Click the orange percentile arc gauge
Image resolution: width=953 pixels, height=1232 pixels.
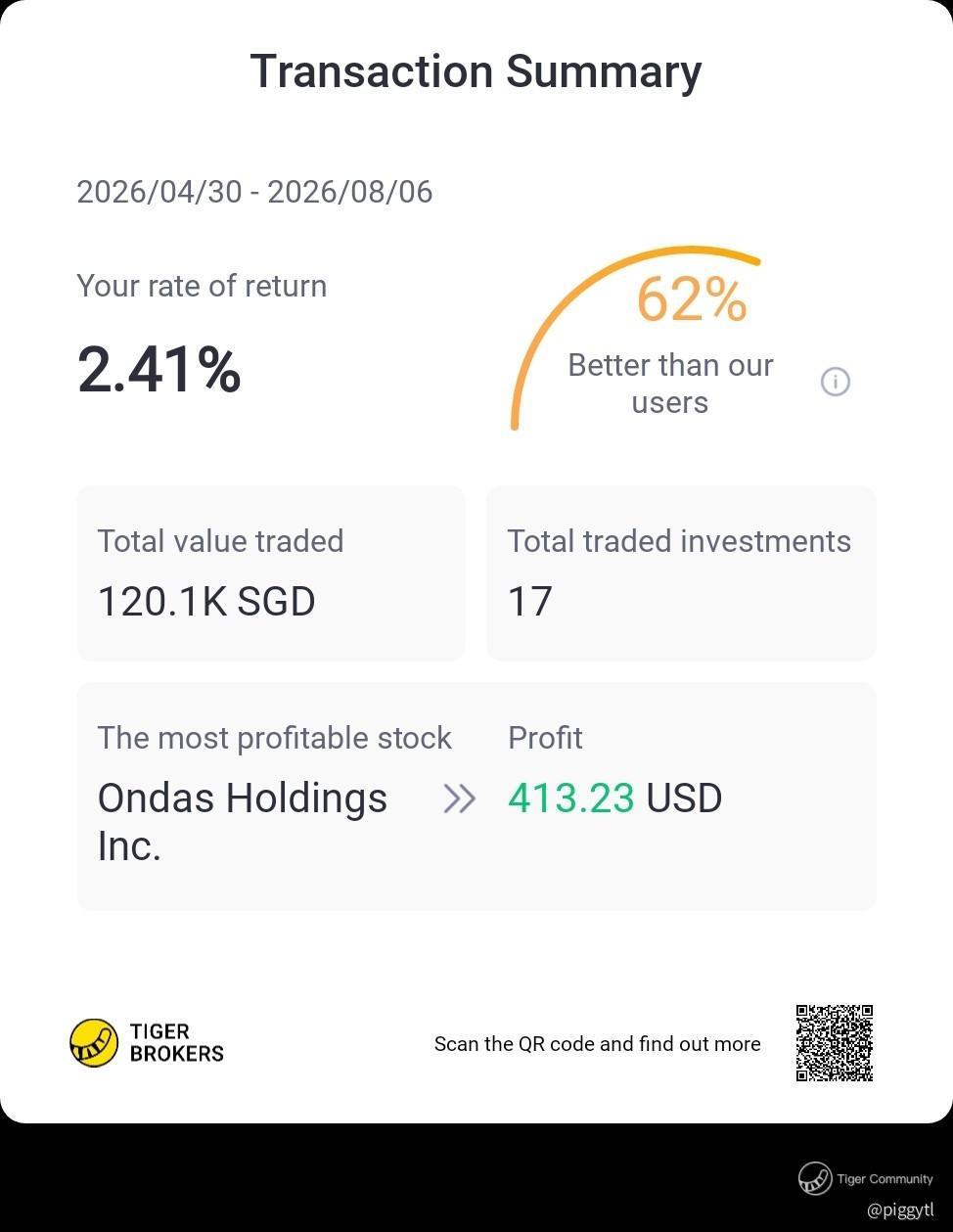point(634,338)
